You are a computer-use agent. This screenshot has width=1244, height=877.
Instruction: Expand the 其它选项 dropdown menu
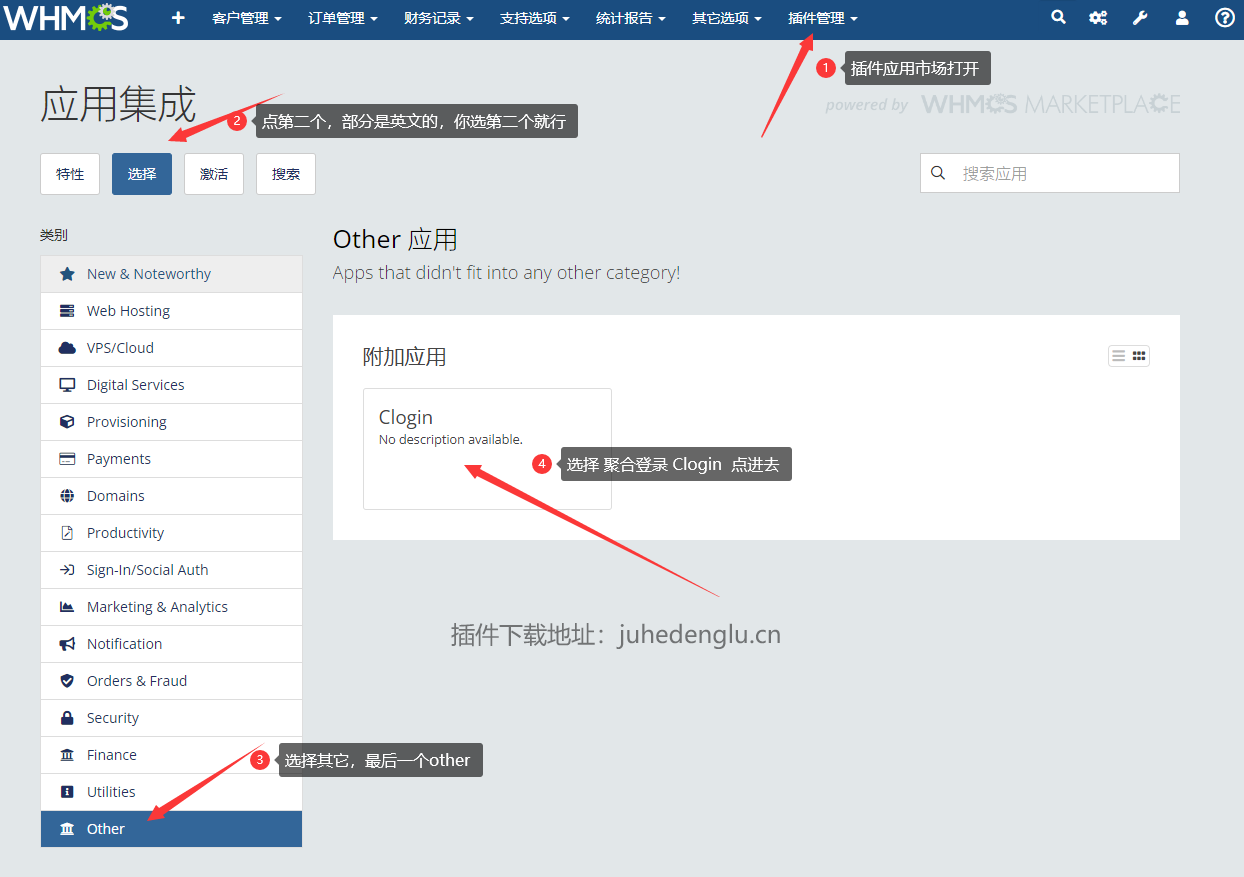[x=726, y=18]
